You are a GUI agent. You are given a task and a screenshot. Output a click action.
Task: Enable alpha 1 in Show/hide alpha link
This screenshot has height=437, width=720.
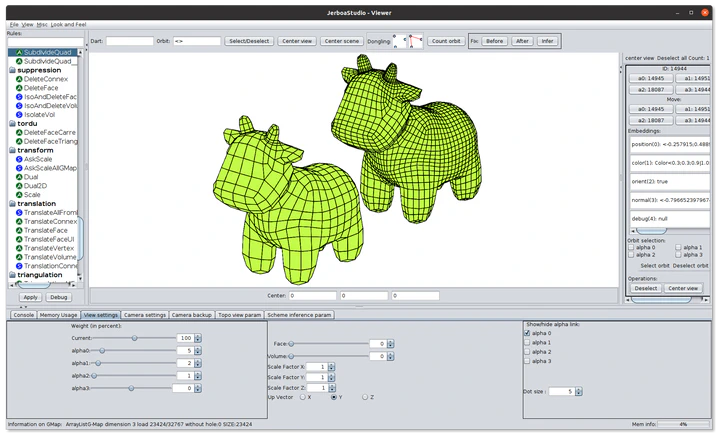527,342
